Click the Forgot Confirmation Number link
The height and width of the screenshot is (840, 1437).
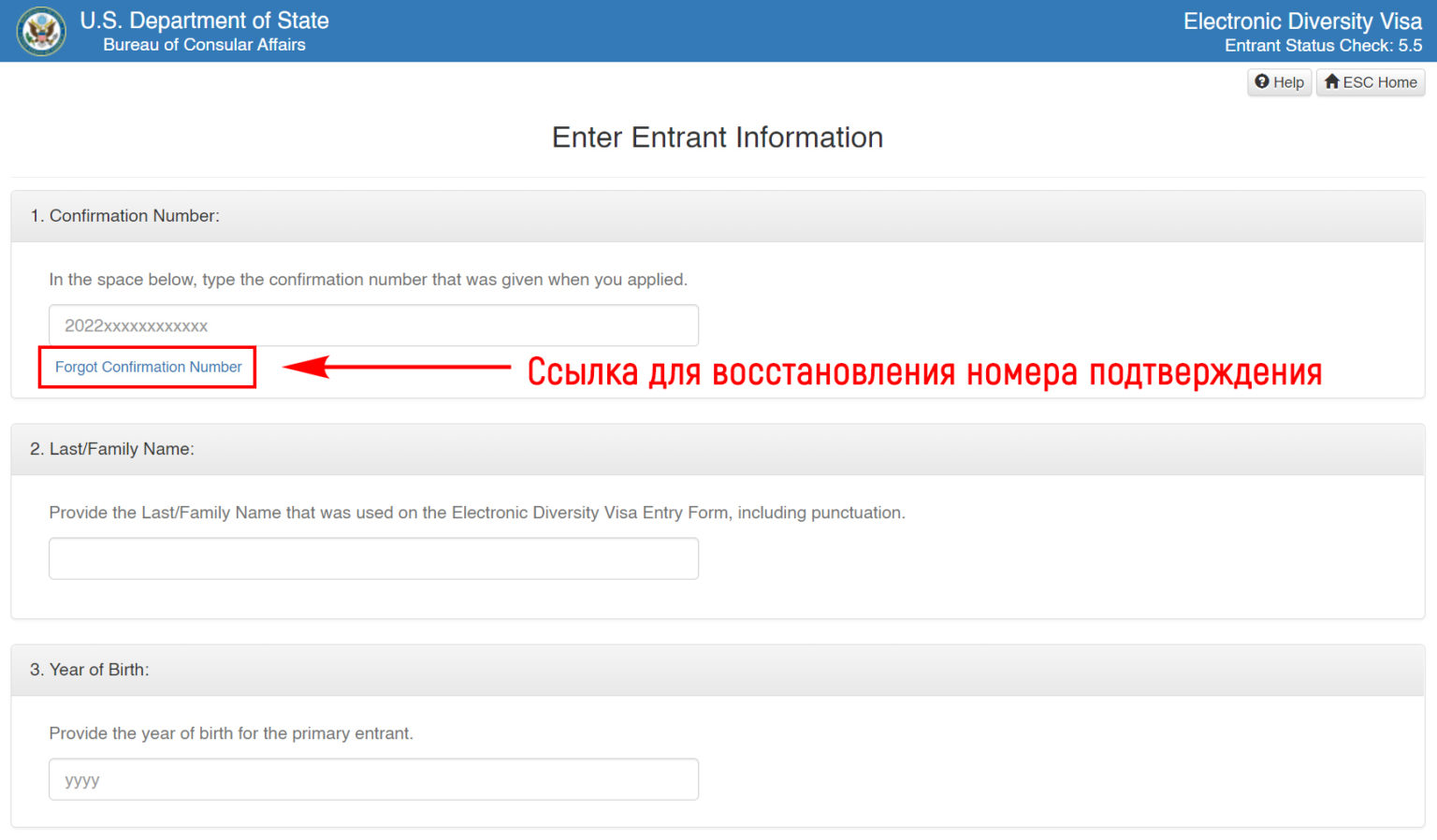148,367
